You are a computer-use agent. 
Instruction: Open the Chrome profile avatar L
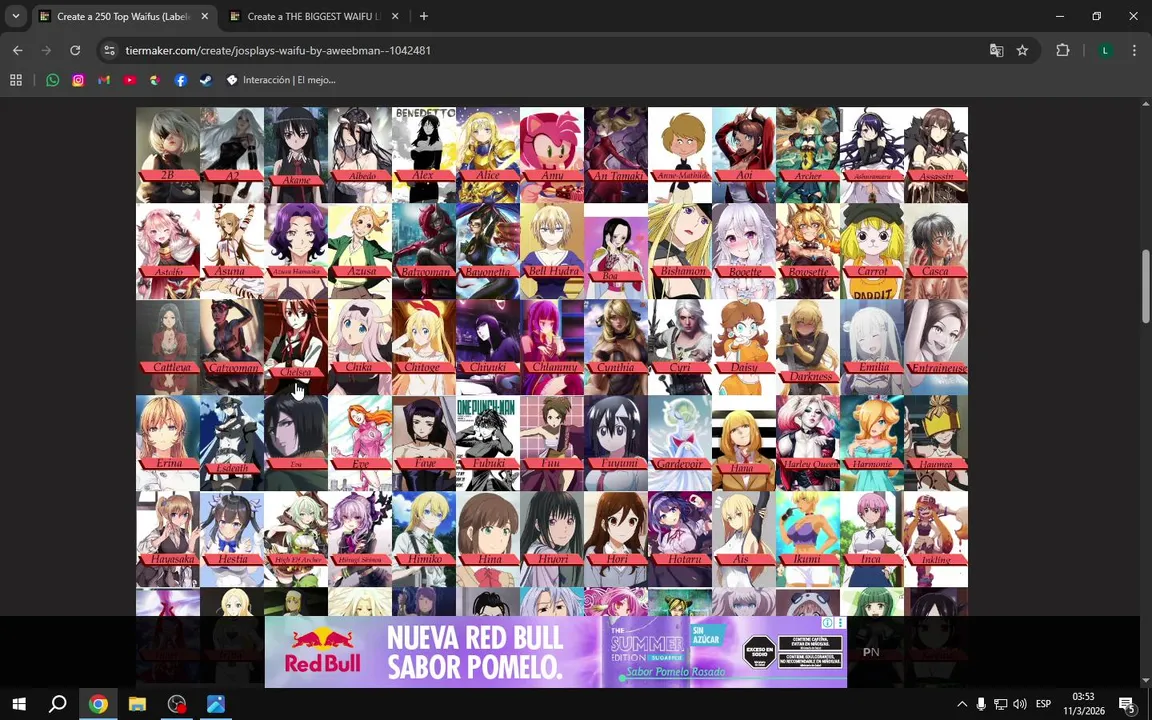click(1105, 51)
